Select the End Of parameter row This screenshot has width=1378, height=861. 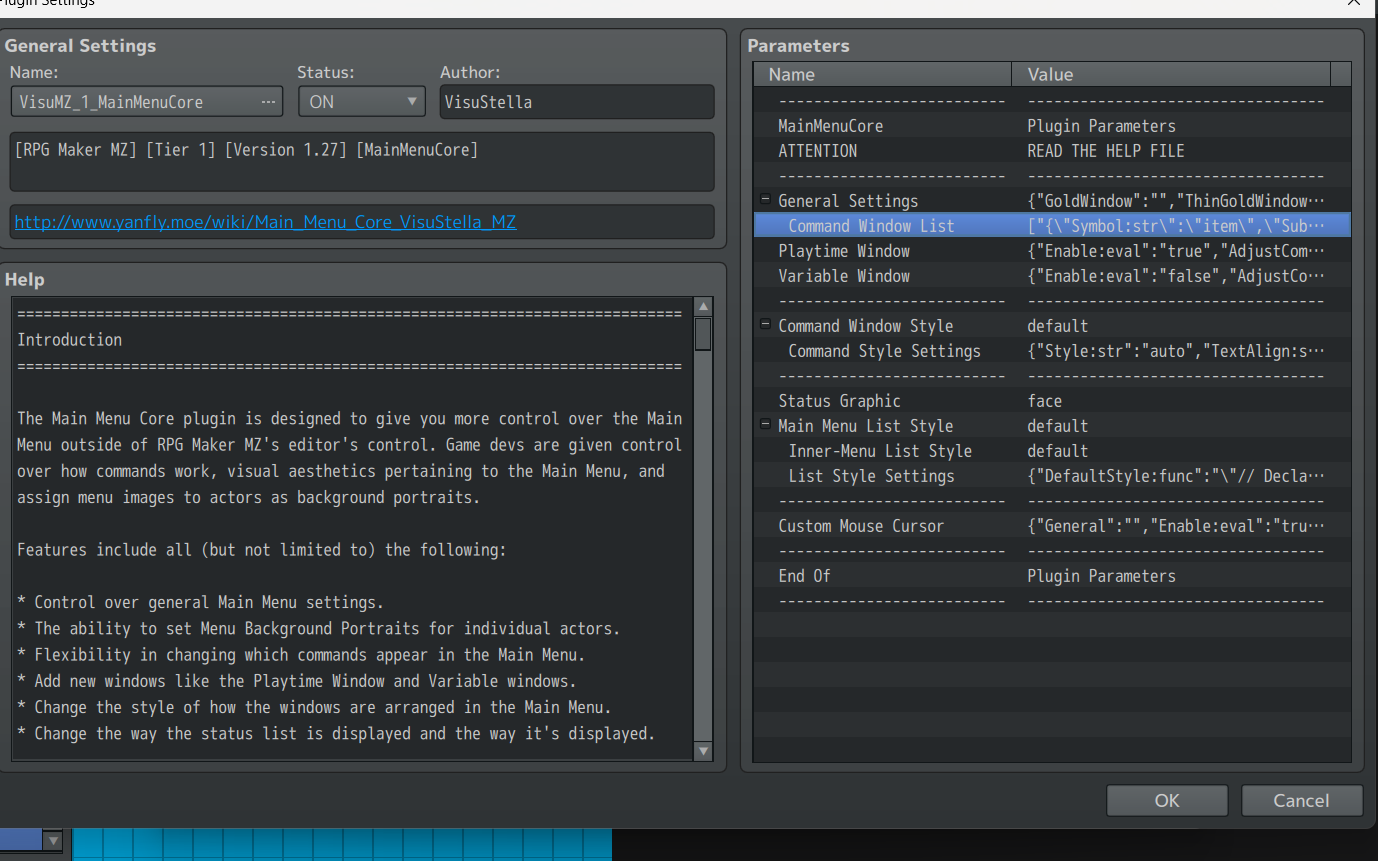(1052, 576)
